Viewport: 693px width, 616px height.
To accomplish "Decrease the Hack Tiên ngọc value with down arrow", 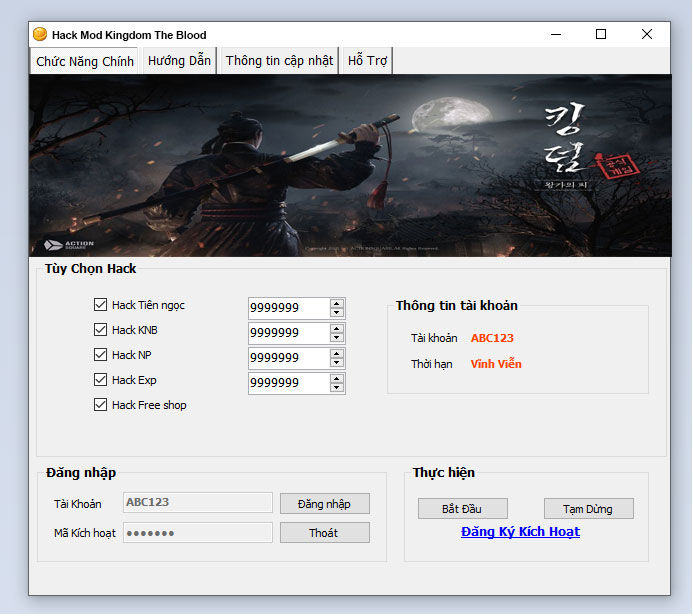I will [337, 312].
